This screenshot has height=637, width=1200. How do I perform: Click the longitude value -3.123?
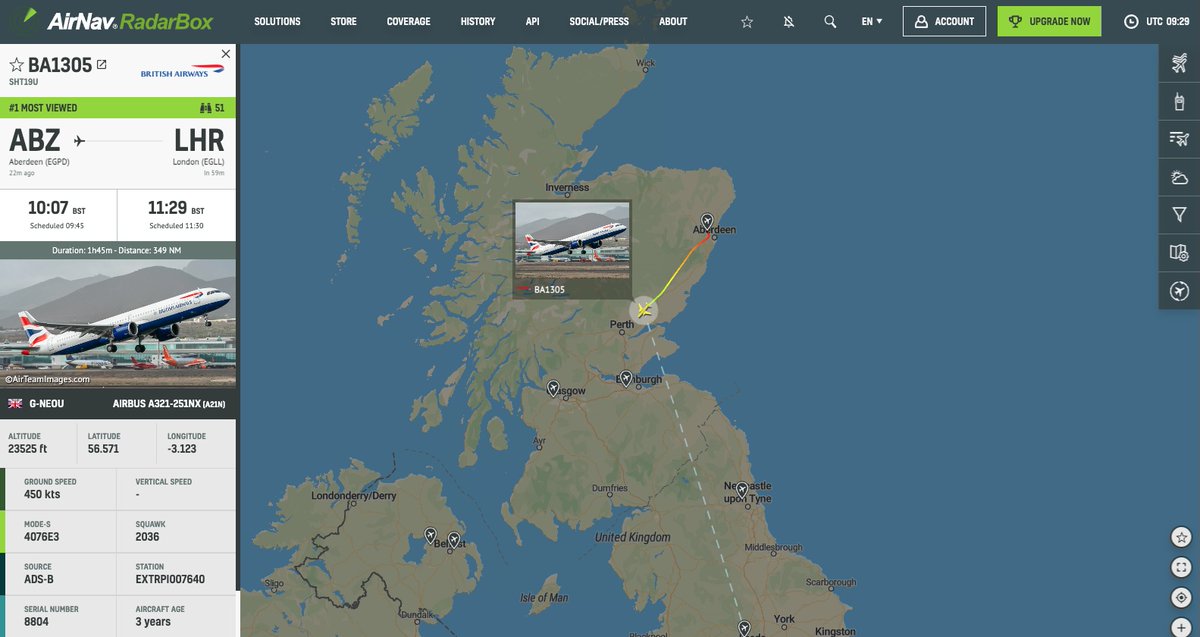tap(180, 450)
